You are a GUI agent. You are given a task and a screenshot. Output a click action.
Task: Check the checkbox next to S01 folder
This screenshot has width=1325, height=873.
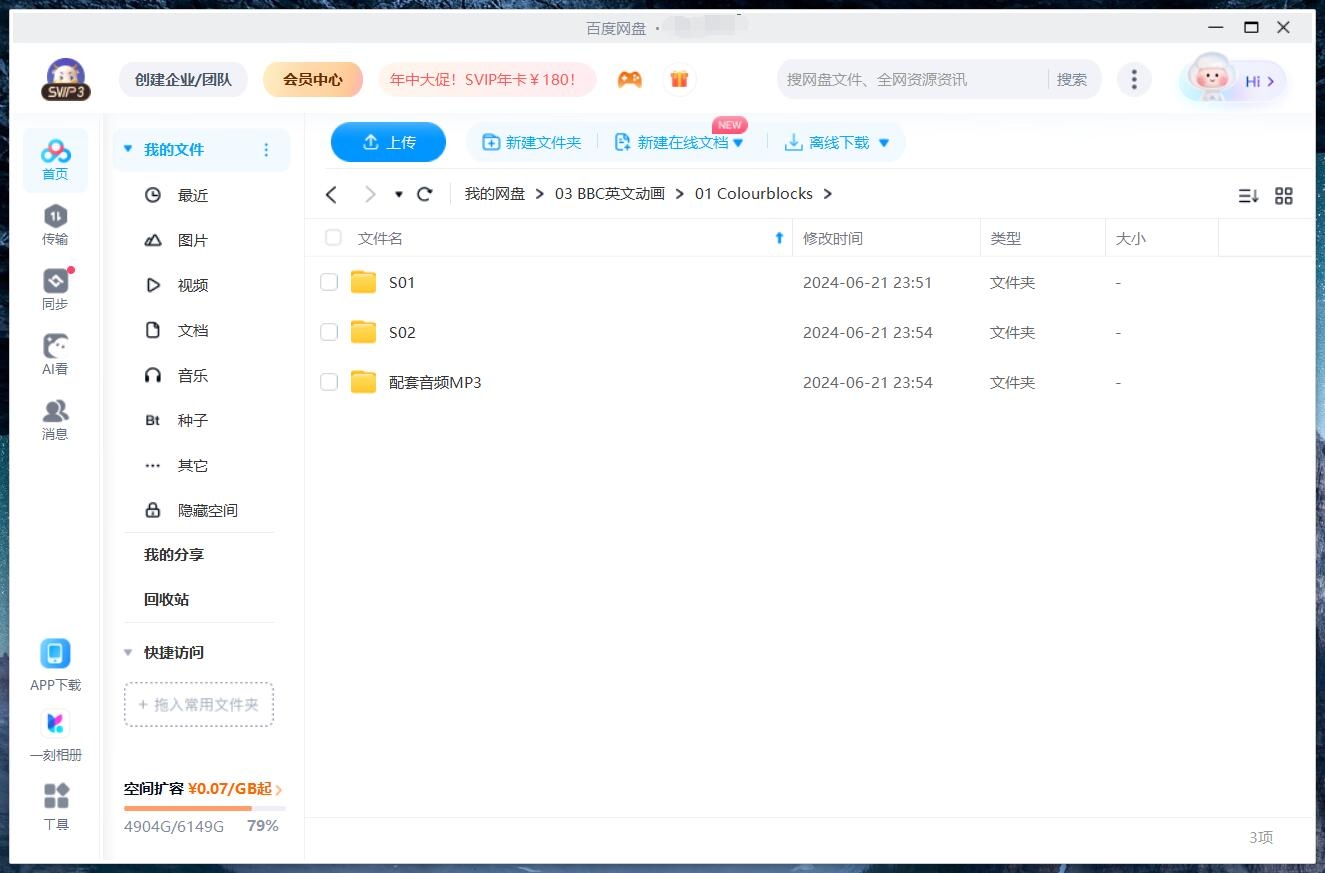pyautogui.click(x=329, y=282)
